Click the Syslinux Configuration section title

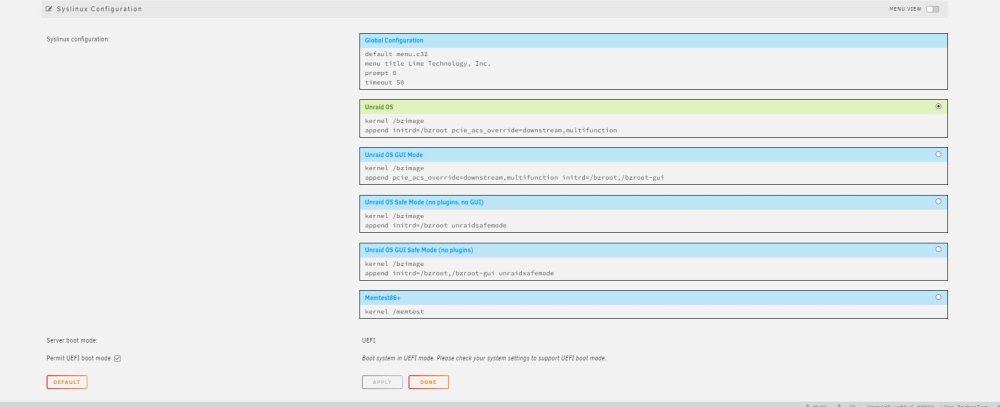pos(99,9)
